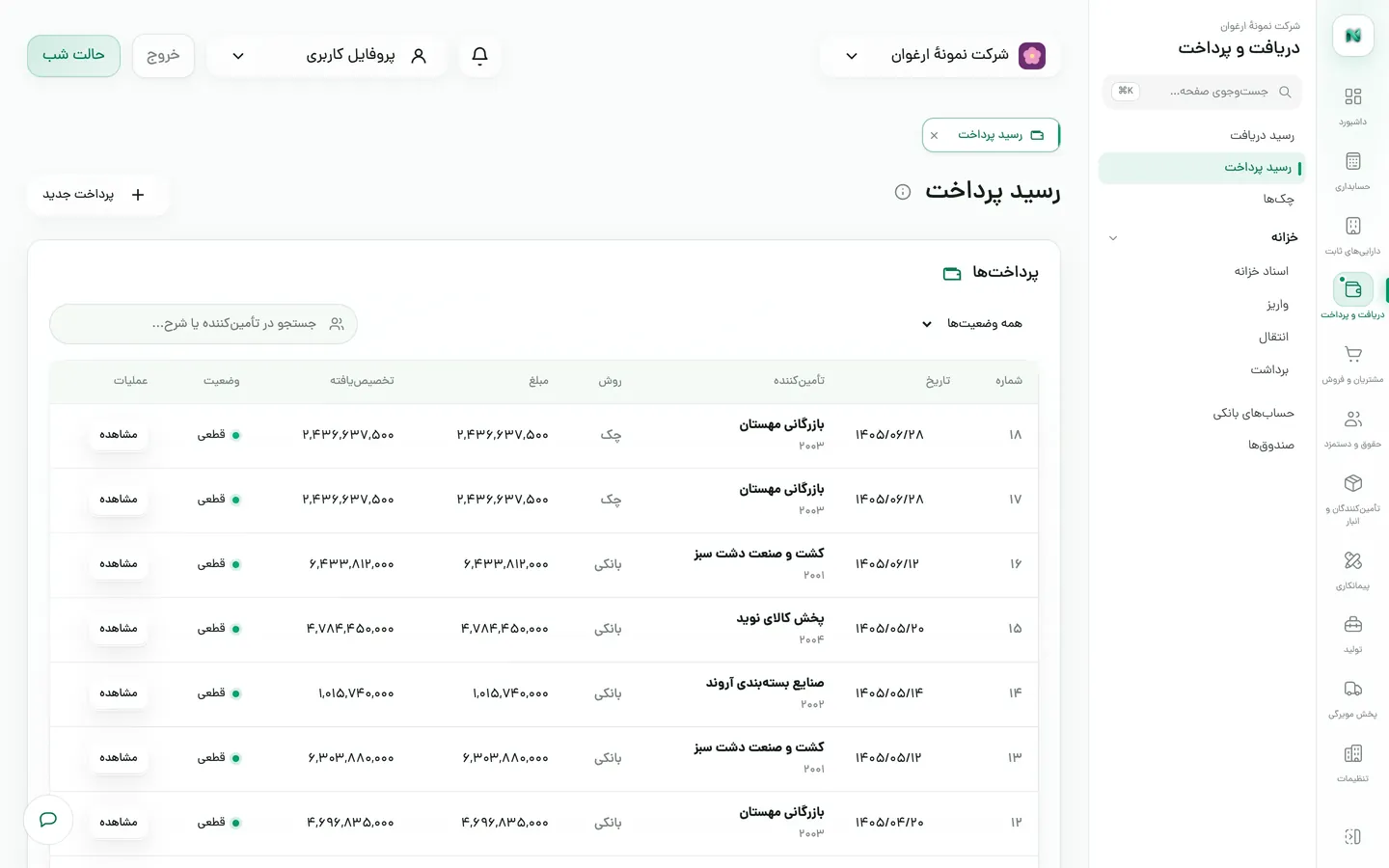Click the info icon beside رسید پرداخت heading
The image size is (1389, 868).
tap(903, 192)
